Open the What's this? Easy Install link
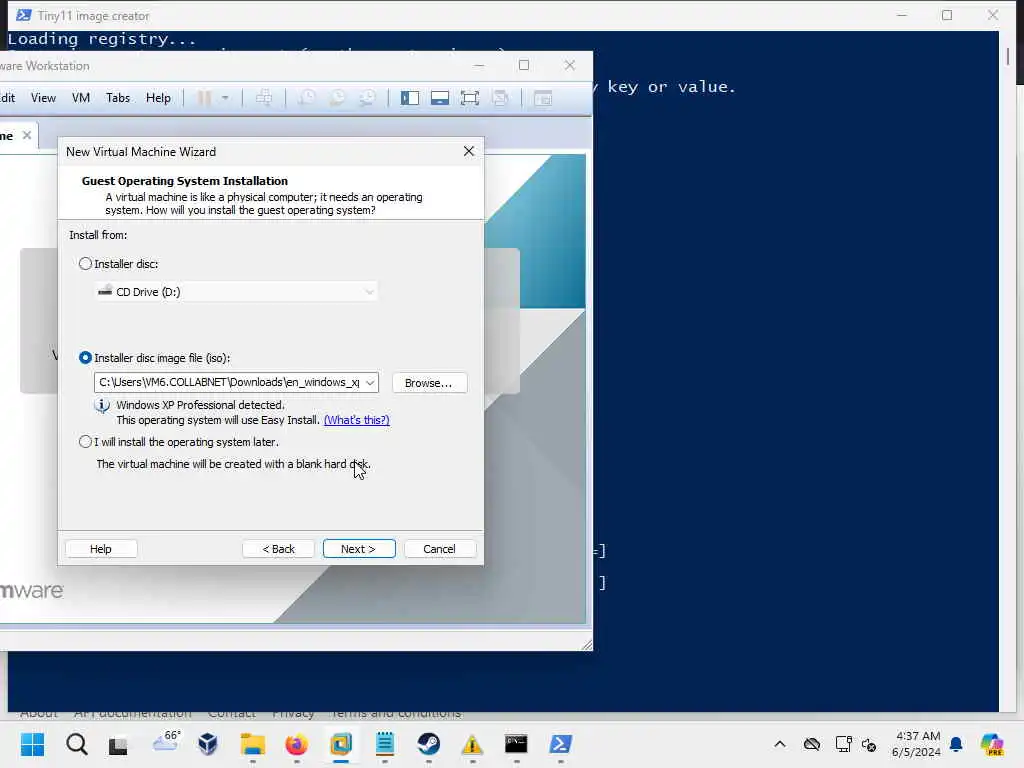The image size is (1024, 768). point(357,420)
